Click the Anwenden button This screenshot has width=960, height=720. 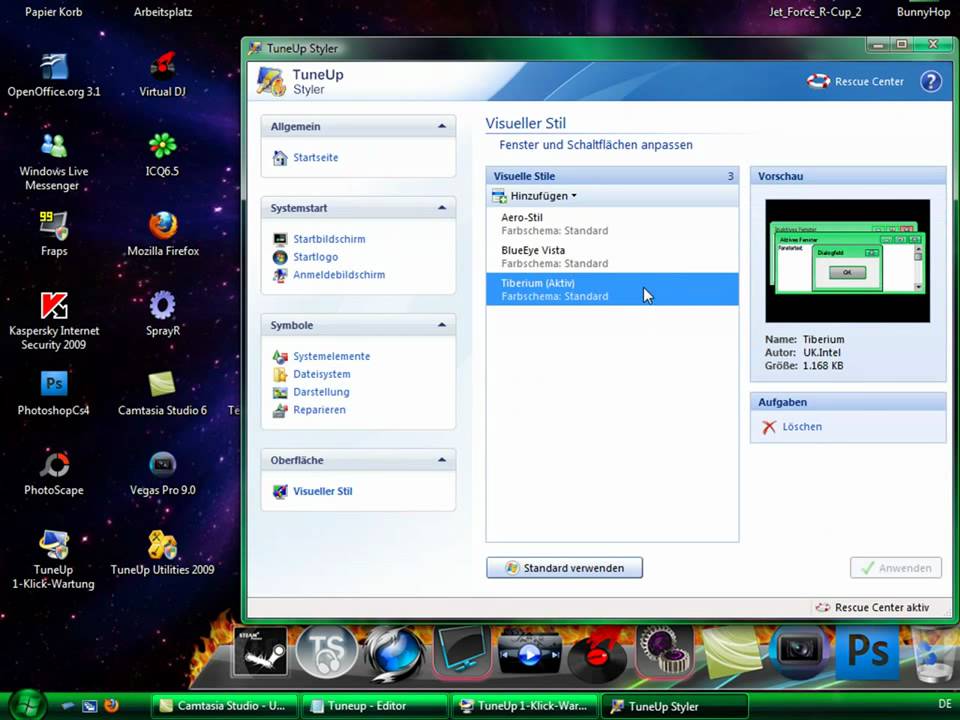point(896,568)
